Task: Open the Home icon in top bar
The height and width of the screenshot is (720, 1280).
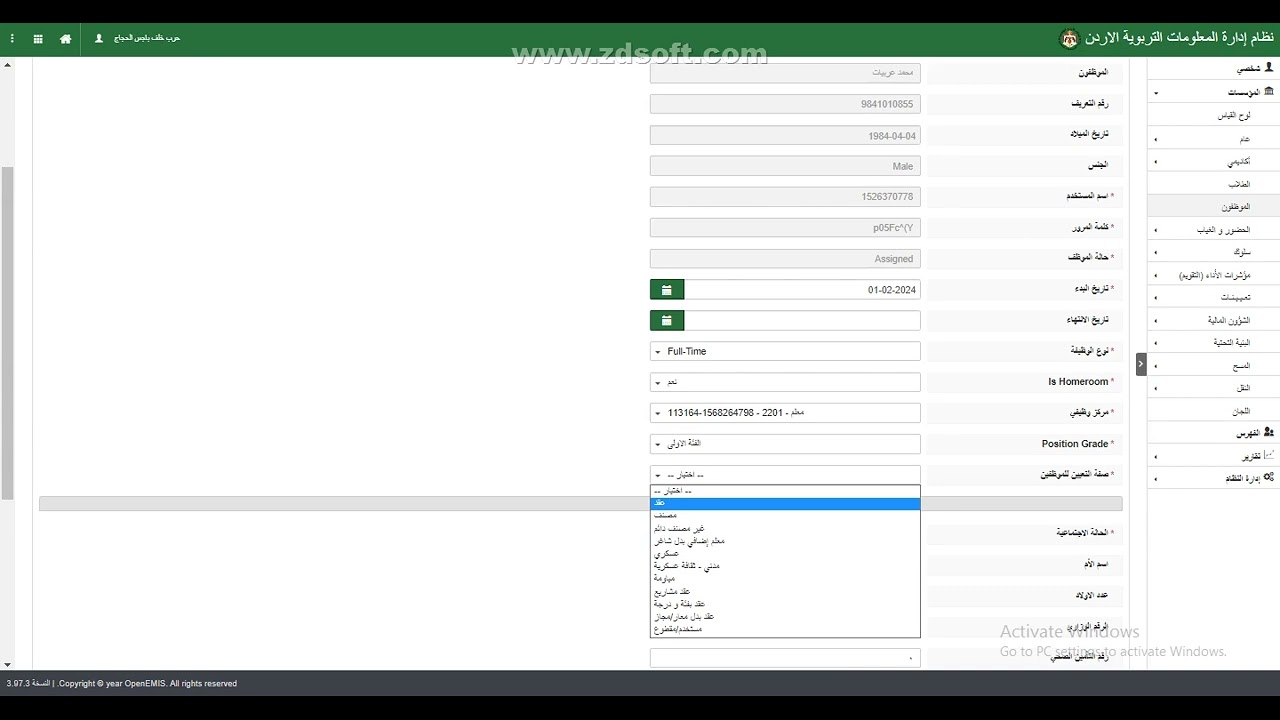Action: click(x=66, y=39)
